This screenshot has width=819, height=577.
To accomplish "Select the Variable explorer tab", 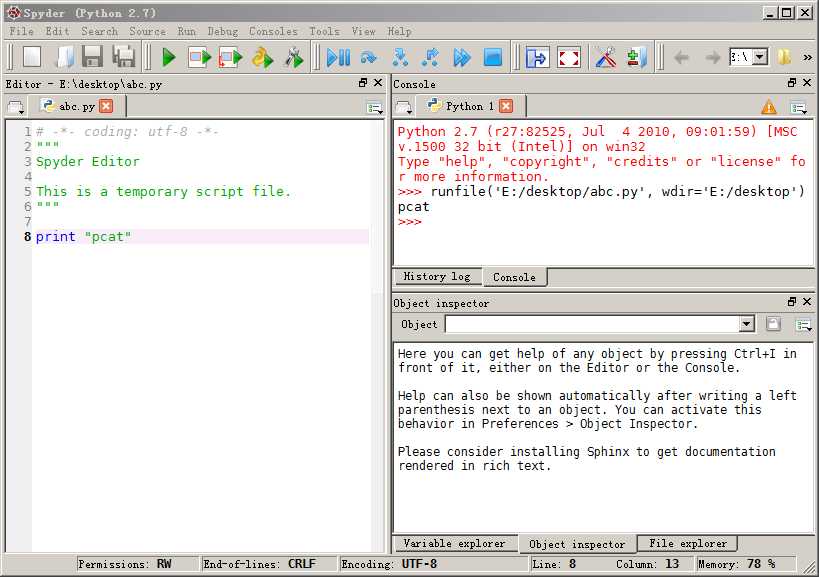I will coord(455,543).
